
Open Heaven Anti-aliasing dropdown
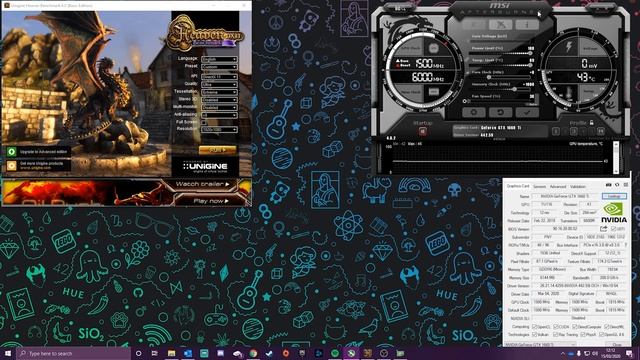(x=219, y=115)
